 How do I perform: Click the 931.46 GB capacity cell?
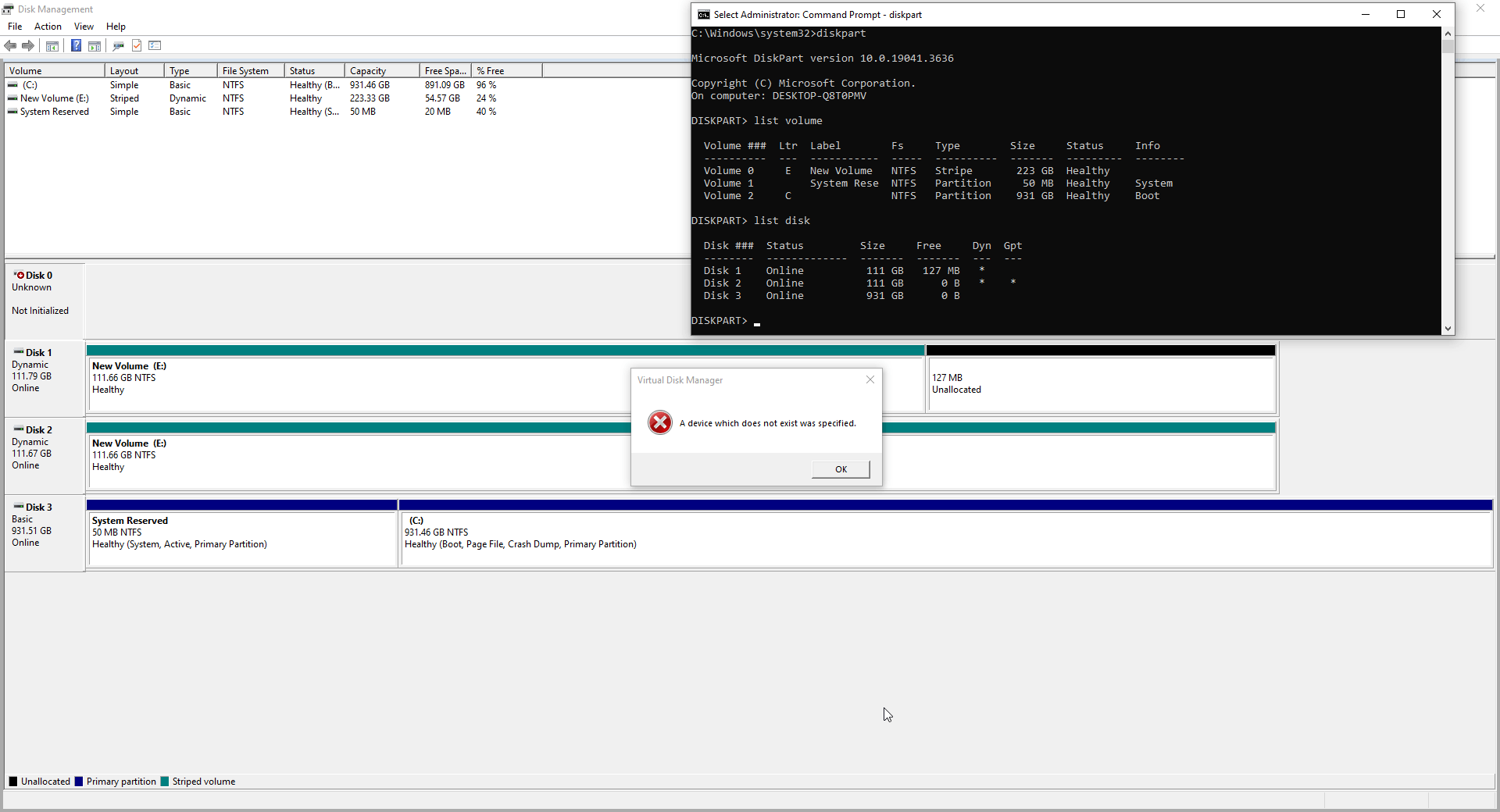click(x=370, y=85)
